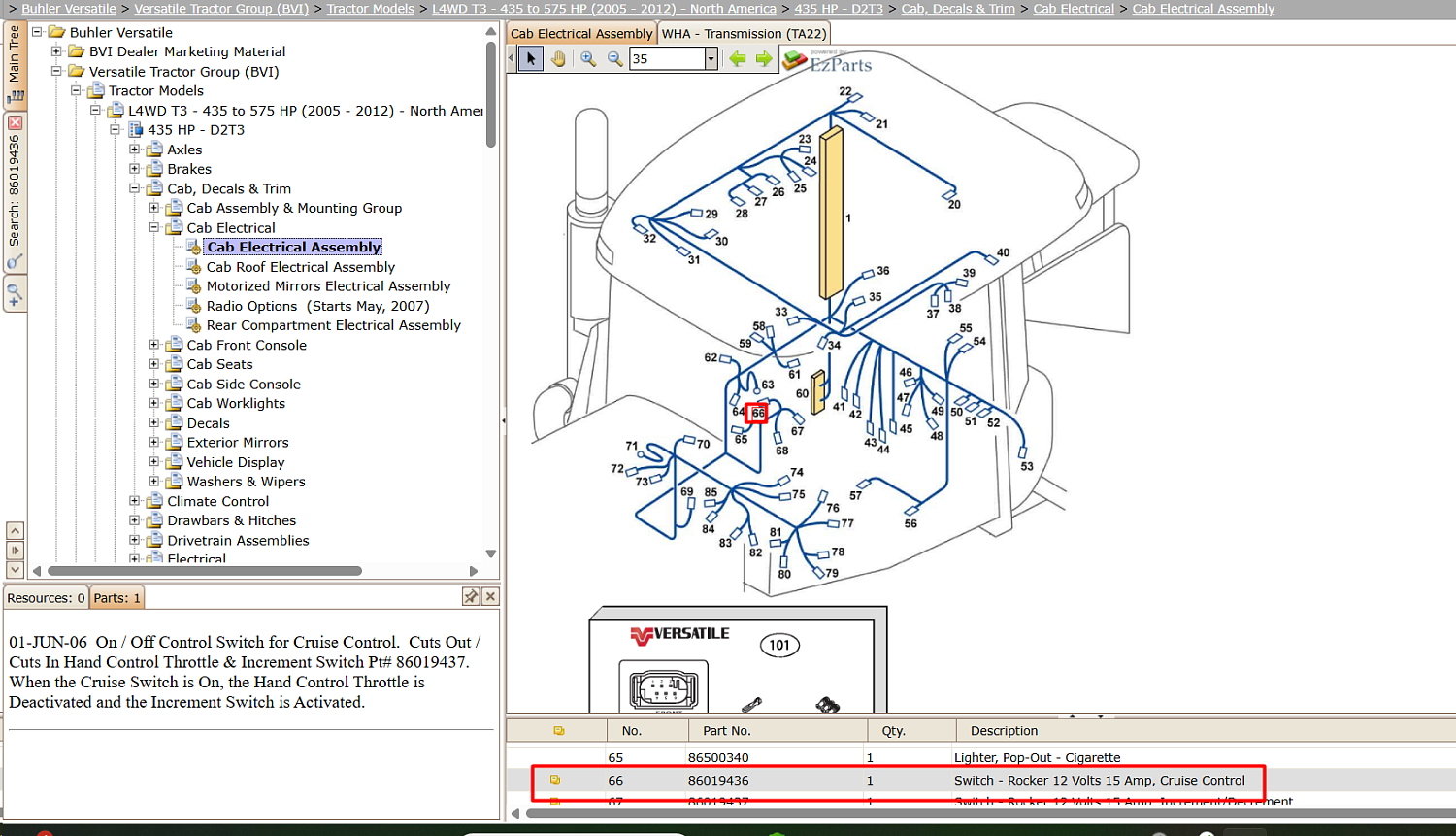Go to previous diagram with left green arrow
Image resolution: width=1456 pixels, height=836 pixels.
738,59
